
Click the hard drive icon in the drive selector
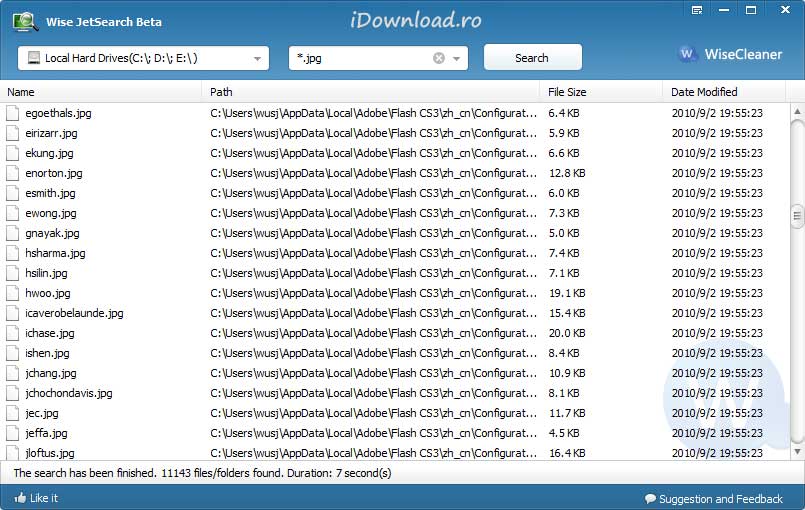tap(34, 58)
